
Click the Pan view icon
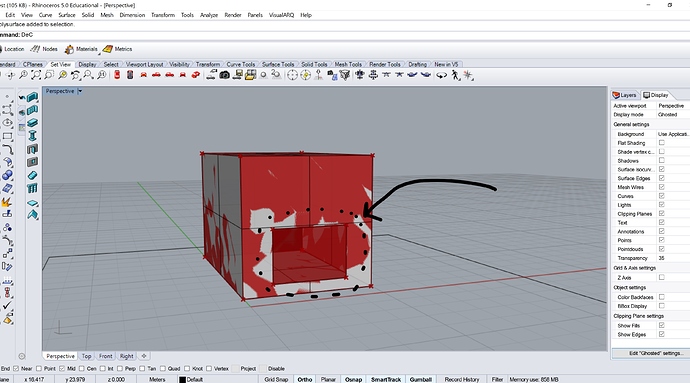(x=10, y=75)
